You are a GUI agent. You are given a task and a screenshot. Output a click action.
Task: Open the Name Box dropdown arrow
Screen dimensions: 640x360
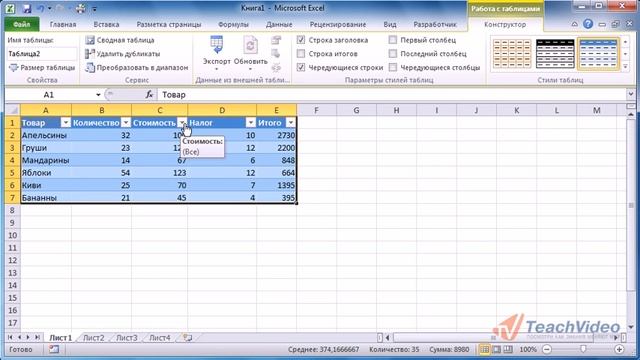click(98, 95)
